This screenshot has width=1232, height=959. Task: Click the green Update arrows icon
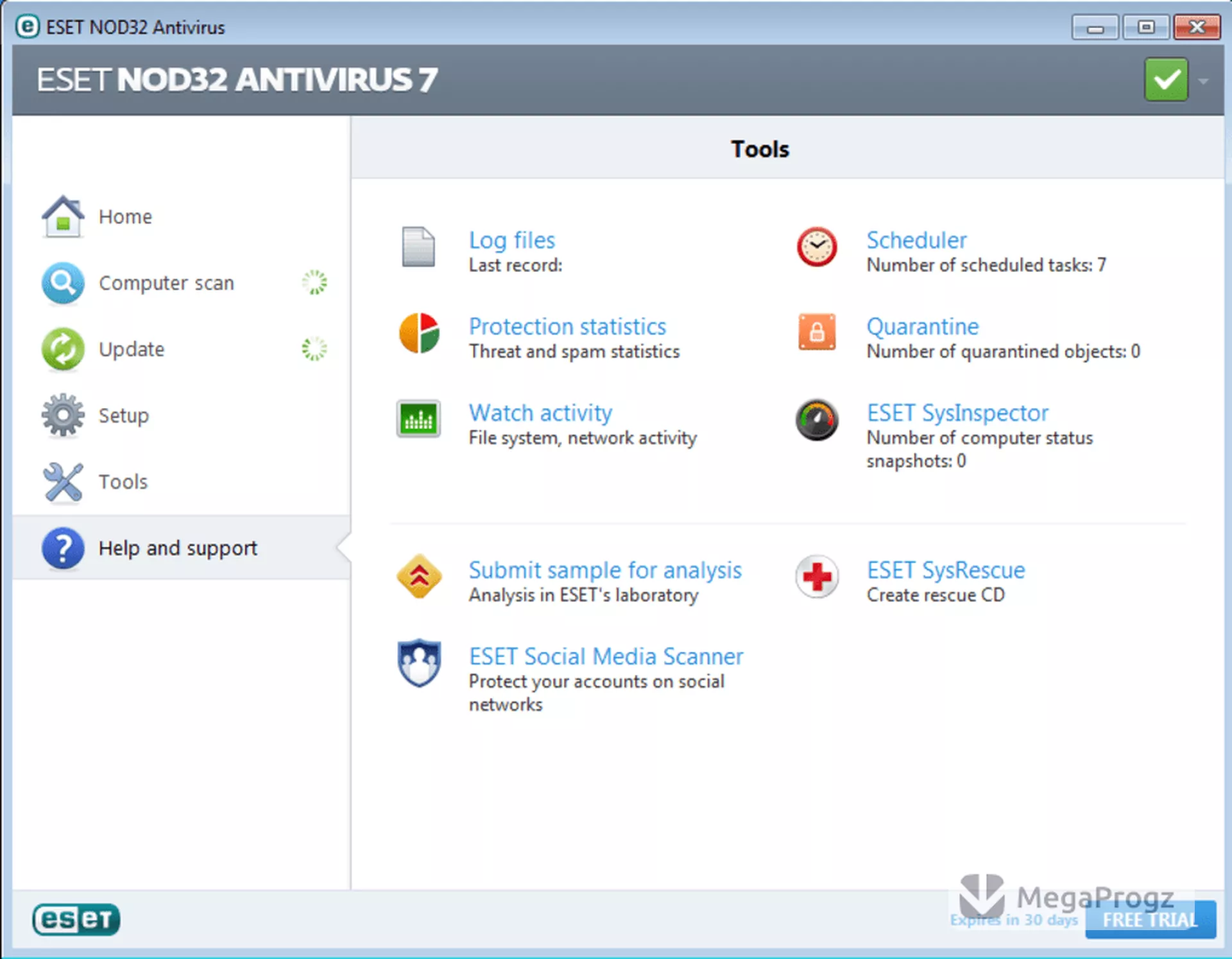(62, 350)
